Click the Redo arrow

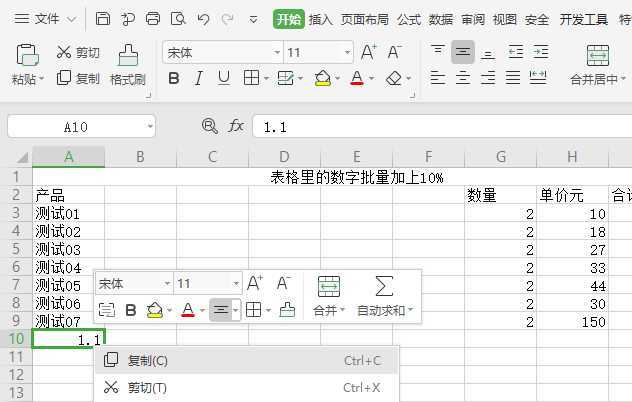(228, 19)
